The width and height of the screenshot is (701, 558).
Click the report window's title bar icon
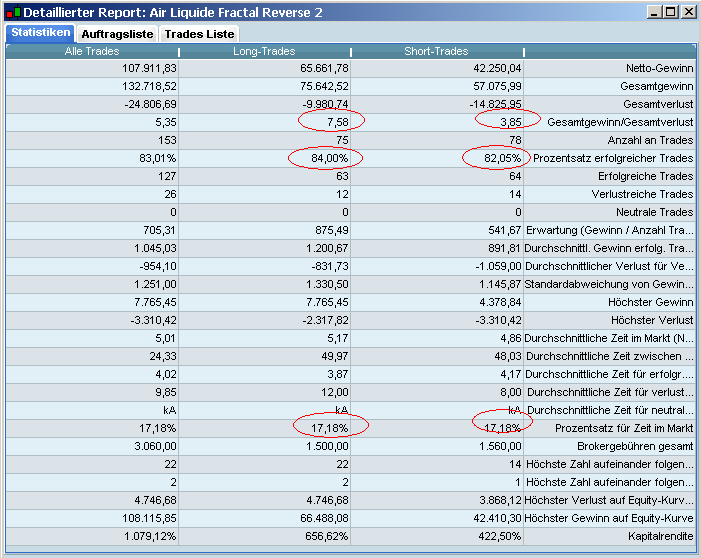(13, 12)
